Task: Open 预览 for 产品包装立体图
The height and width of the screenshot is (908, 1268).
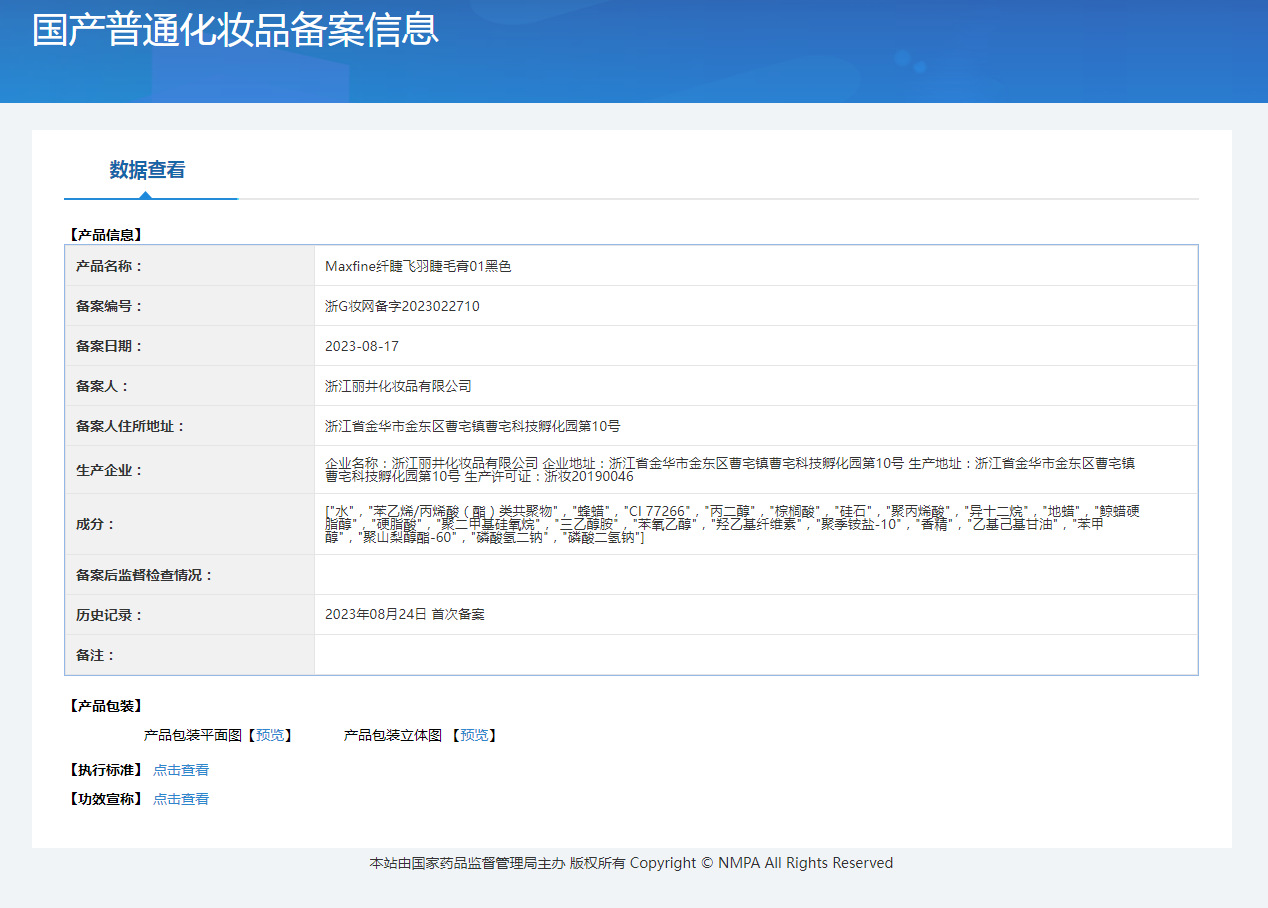Action: click(475, 735)
